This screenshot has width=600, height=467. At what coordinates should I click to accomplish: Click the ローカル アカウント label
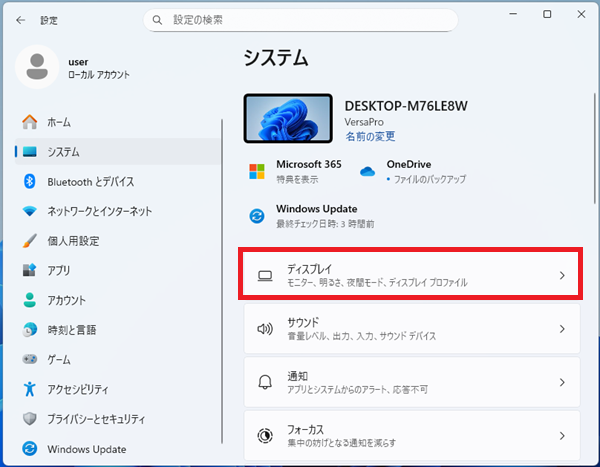click(x=99, y=75)
